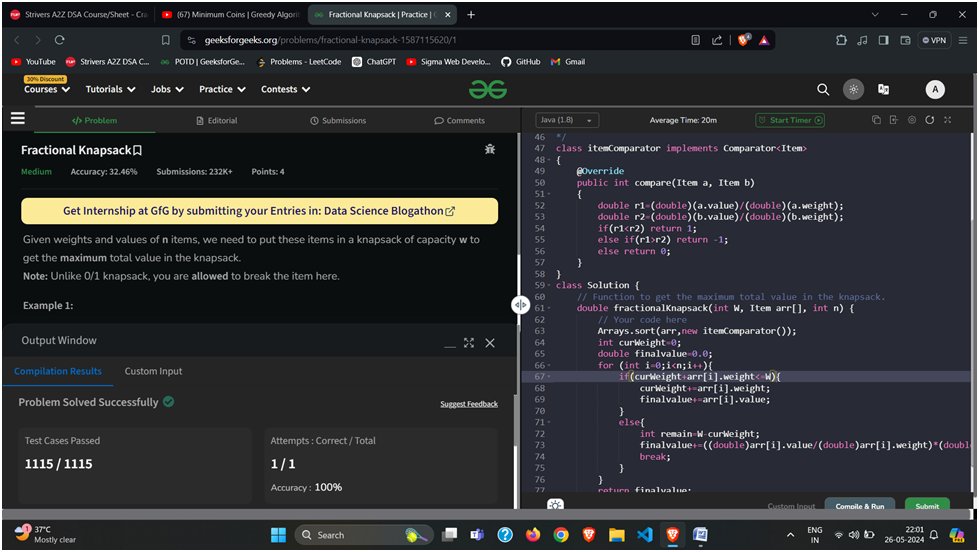Select the Compilation Results tab

(x=57, y=371)
